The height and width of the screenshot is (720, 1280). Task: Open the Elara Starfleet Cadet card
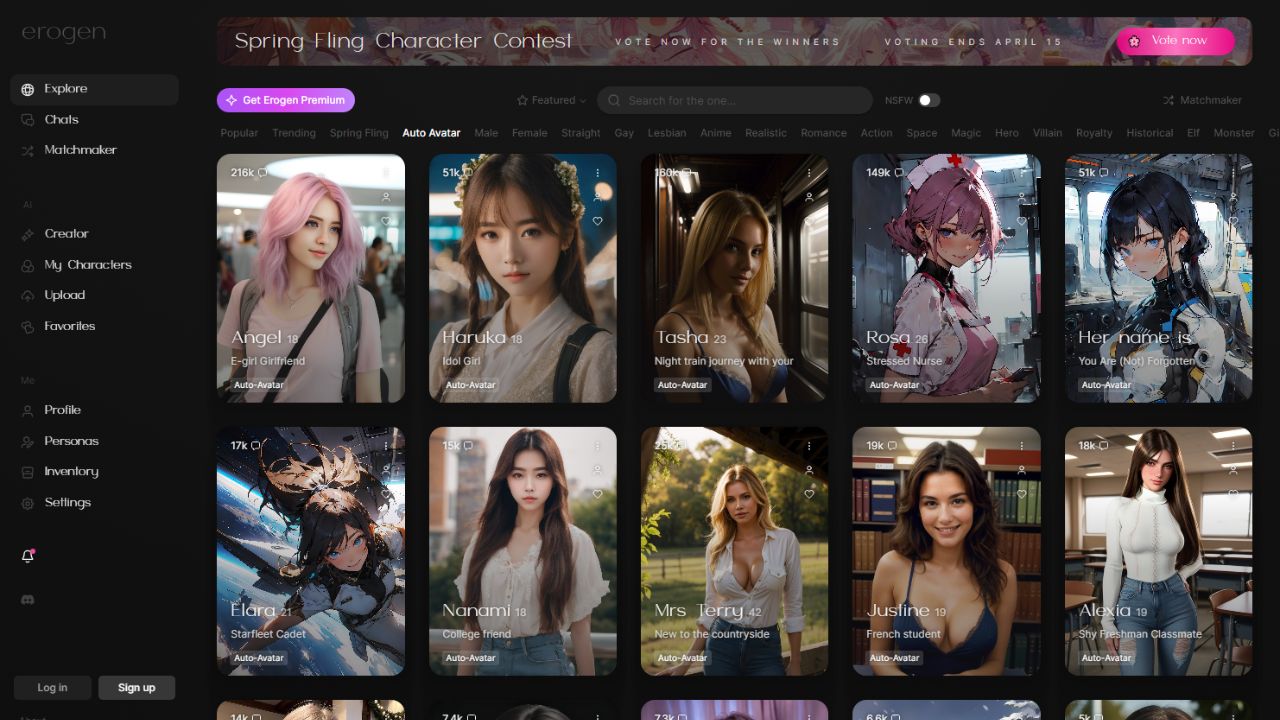[x=311, y=550]
